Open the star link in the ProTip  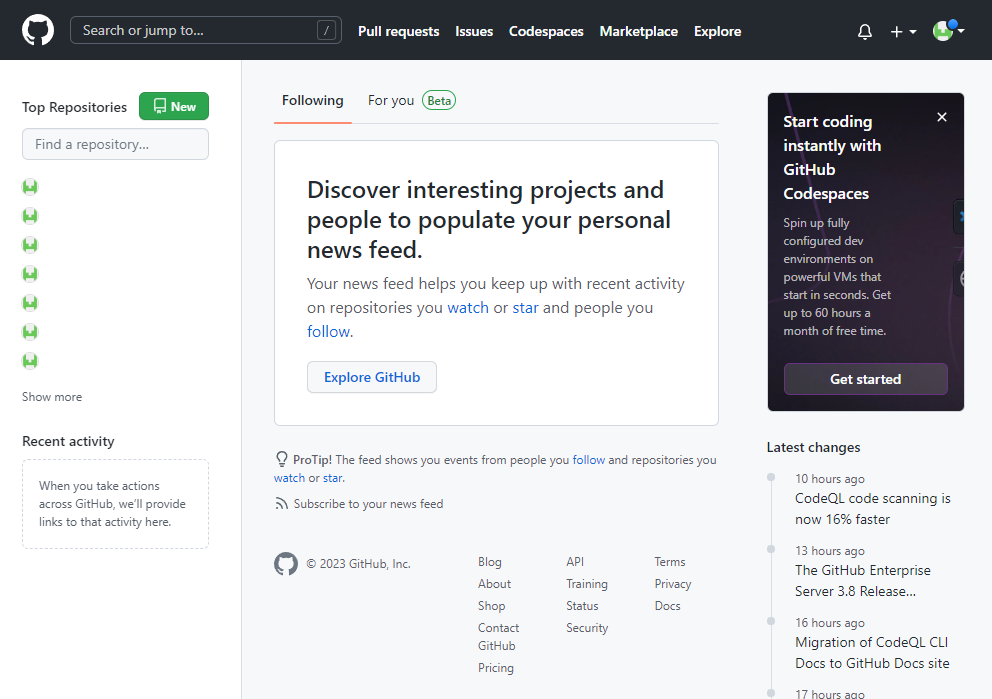[333, 478]
